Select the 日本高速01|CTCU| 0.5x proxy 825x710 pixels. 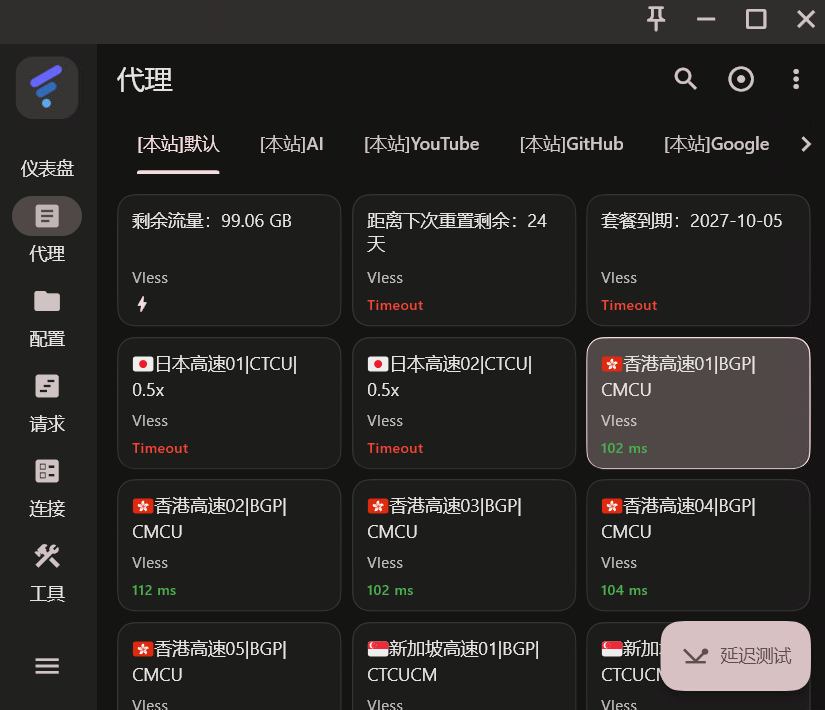click(229, 403)
